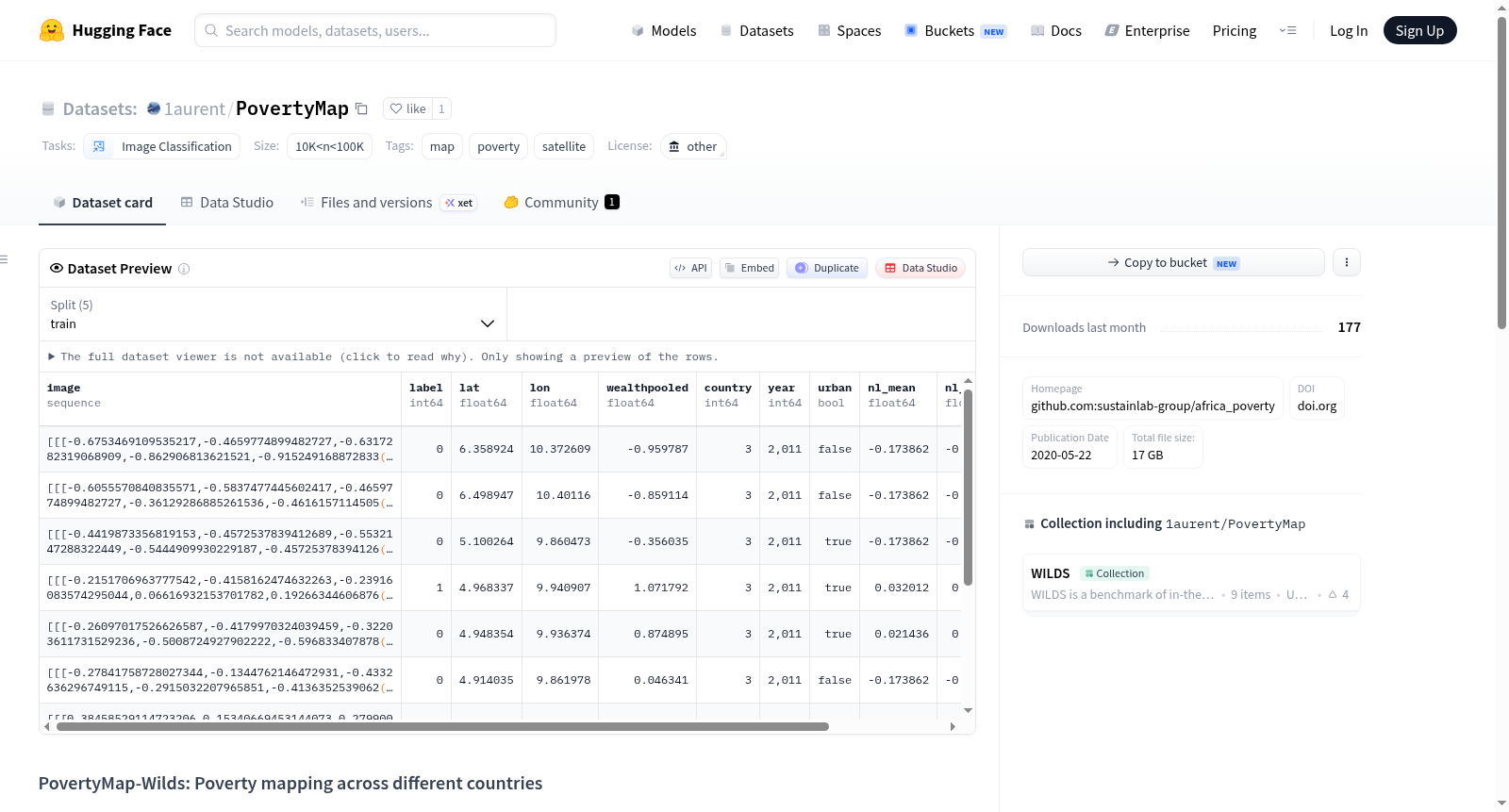
Task: Open the left sidebar menu lines icon
Action: [4, 259]
